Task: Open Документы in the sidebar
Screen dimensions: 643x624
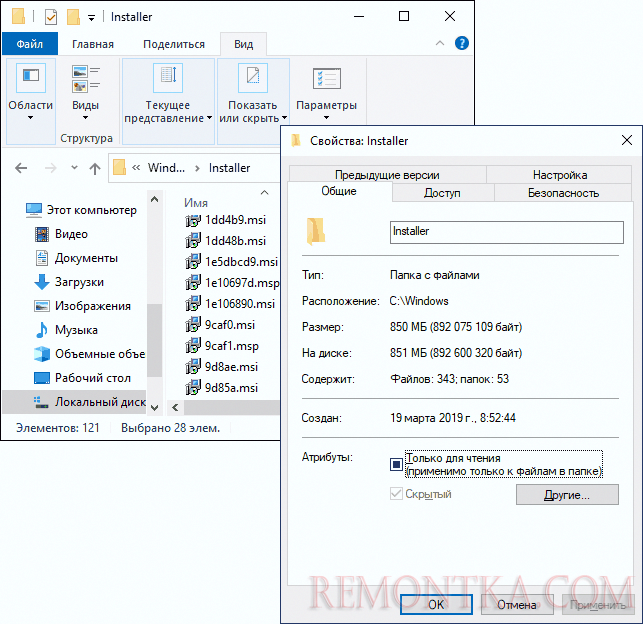Action: (77, 258)
